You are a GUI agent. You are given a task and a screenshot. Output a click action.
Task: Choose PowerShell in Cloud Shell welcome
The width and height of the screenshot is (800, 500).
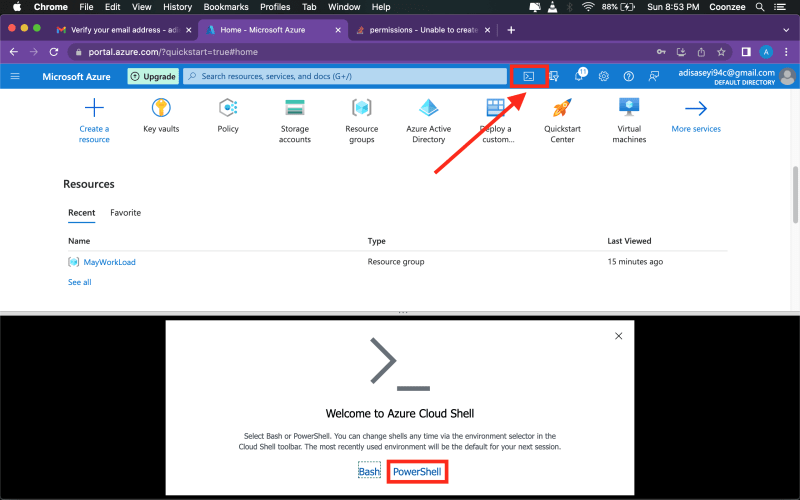(x=417, y=472)
